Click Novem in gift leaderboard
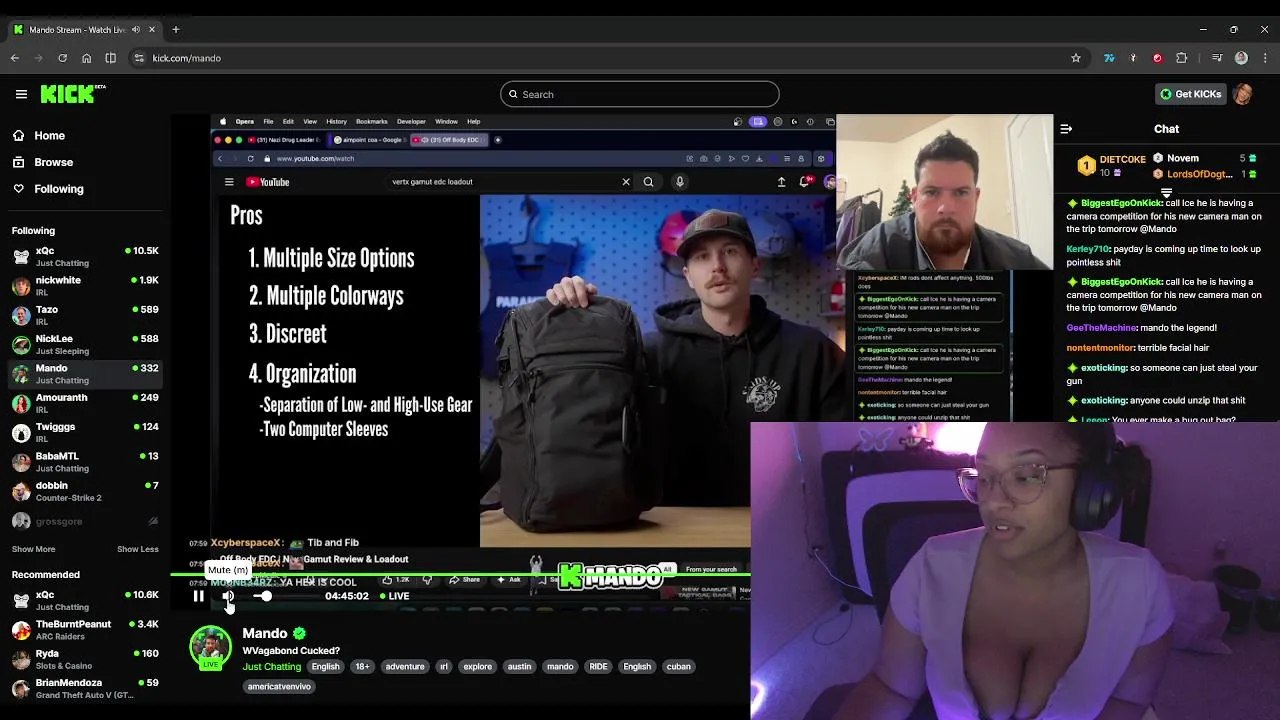The height and width of the screenshot is (720, 1280). click(1204, 158)
